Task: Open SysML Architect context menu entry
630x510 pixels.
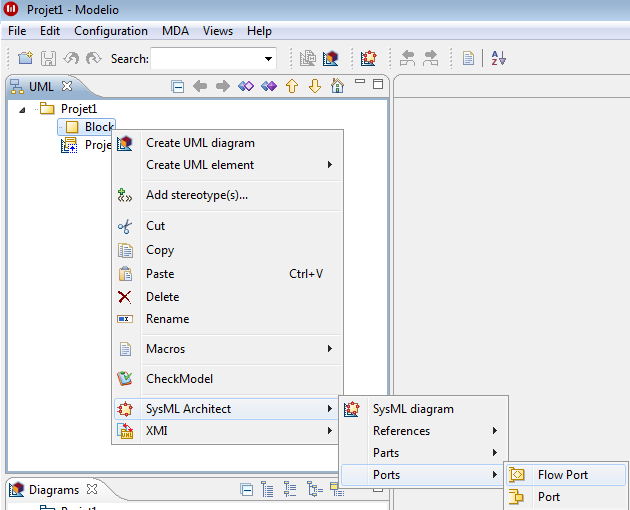Action: tap(226, 409)
